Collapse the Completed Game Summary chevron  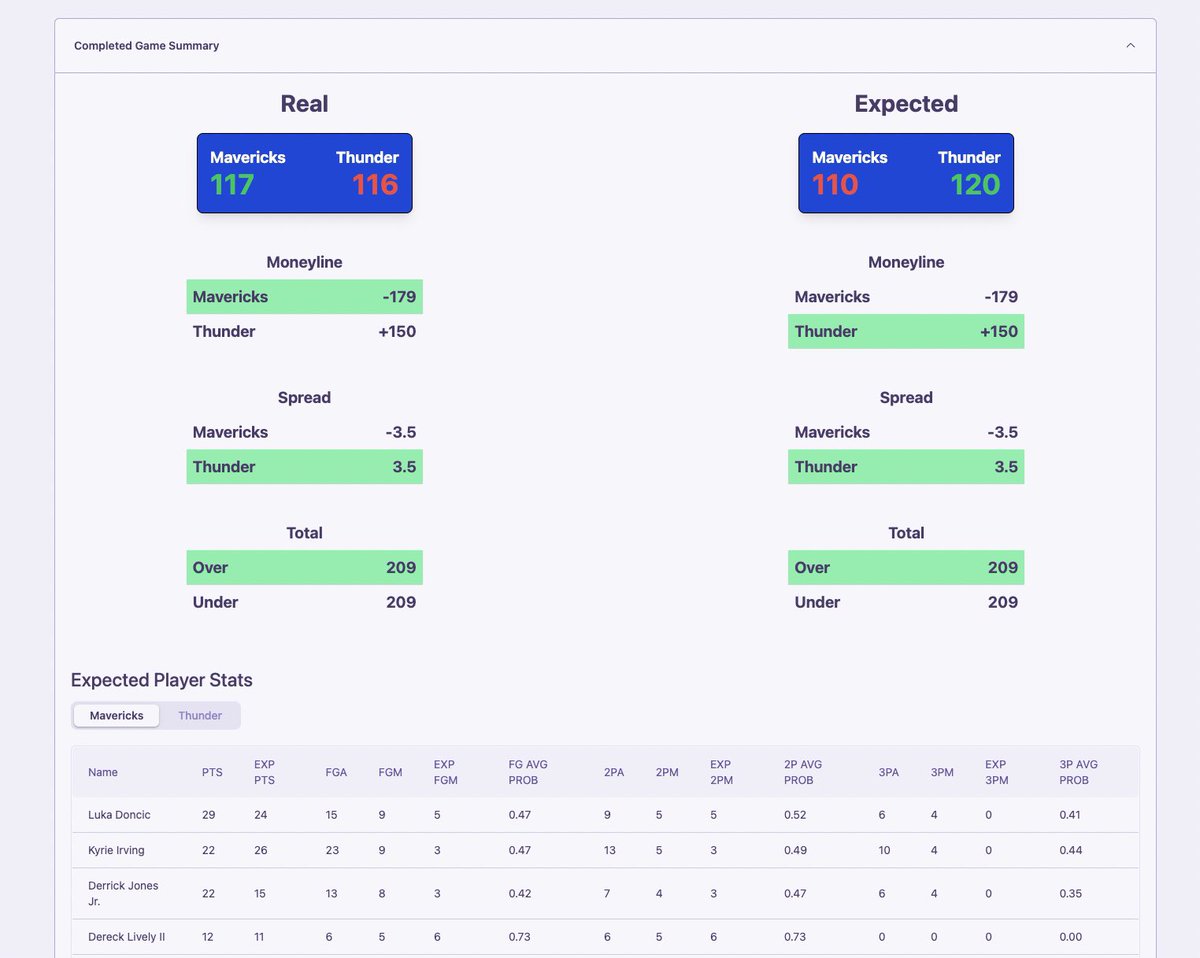pos(1130,45)
